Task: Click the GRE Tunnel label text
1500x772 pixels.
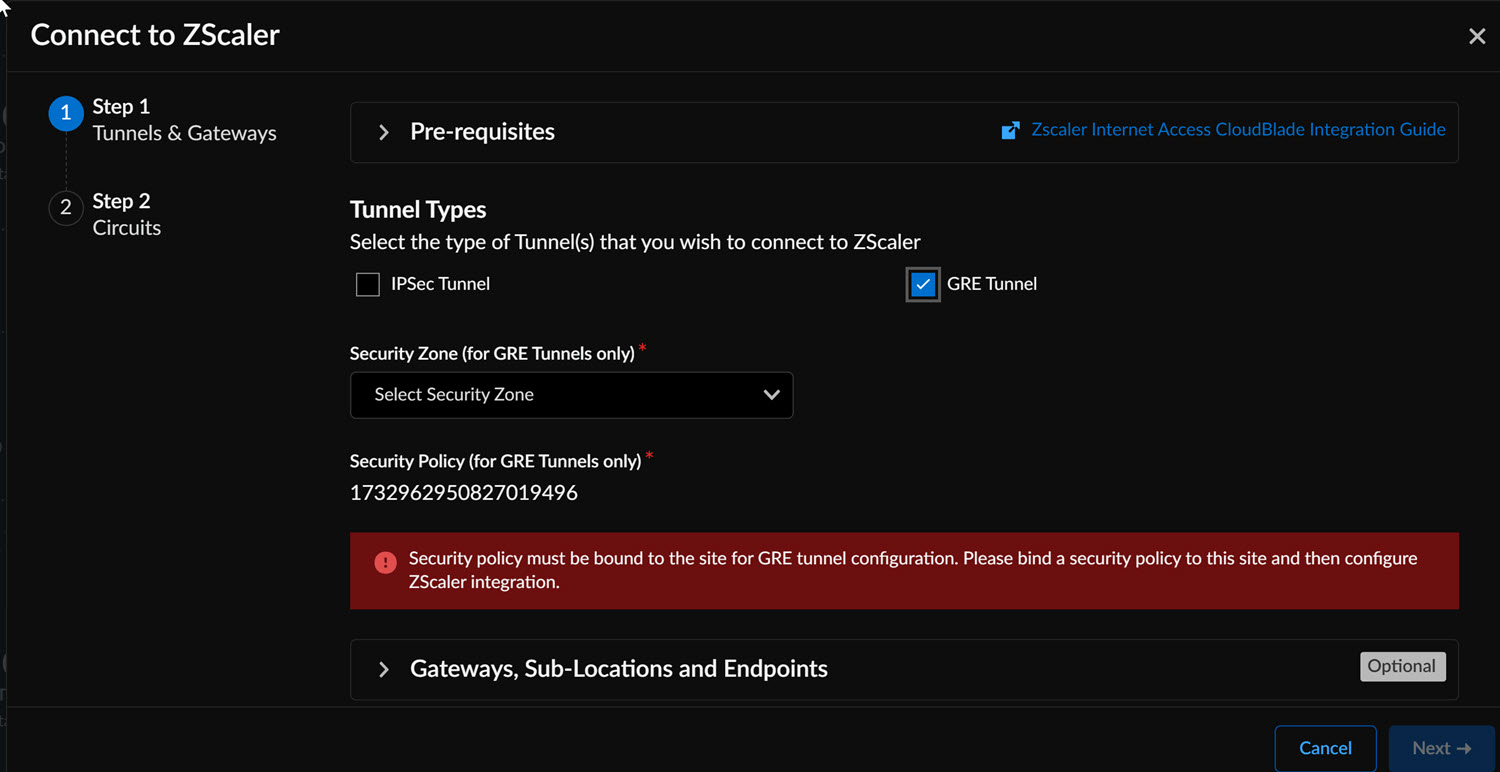Action: click(991, 284)
